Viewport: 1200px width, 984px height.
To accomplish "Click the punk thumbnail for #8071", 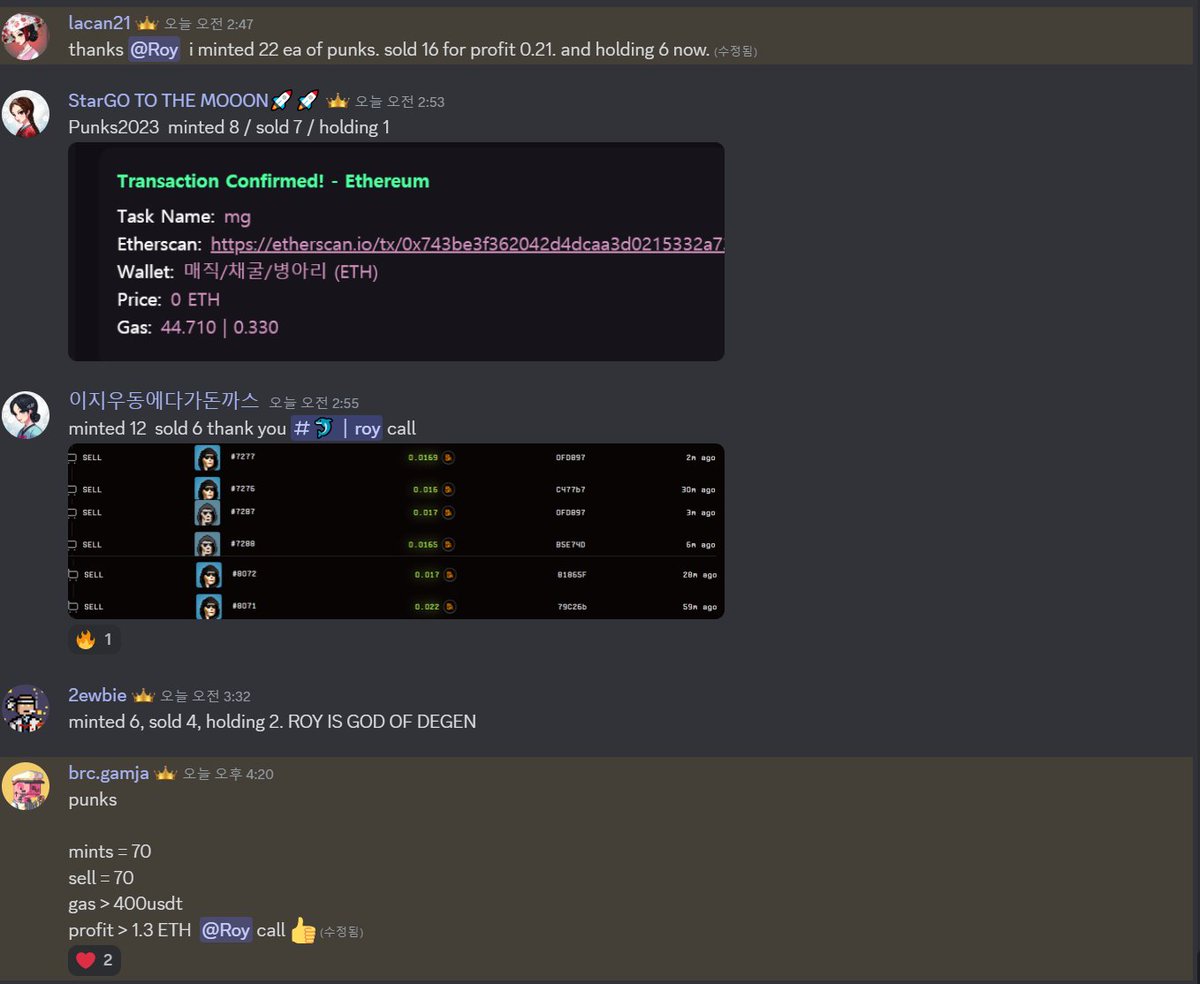I will [x=208, y=606].
